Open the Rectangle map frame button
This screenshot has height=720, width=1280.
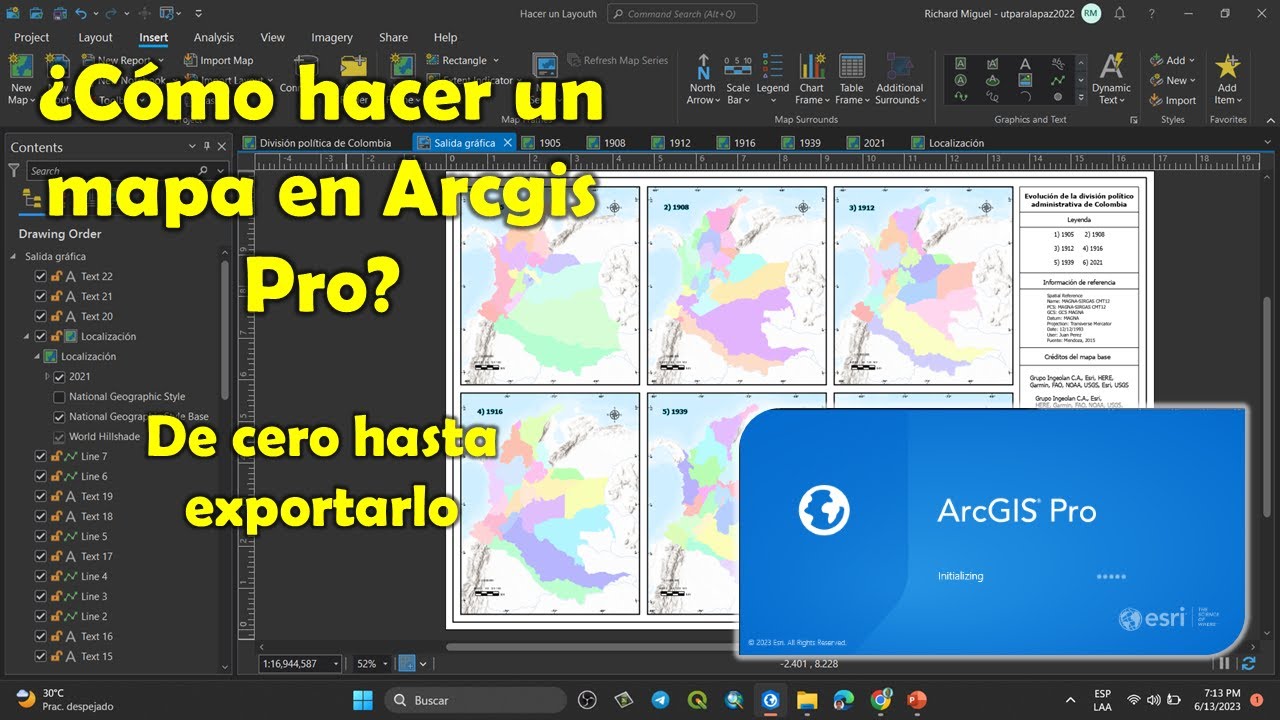pos(462,60)
